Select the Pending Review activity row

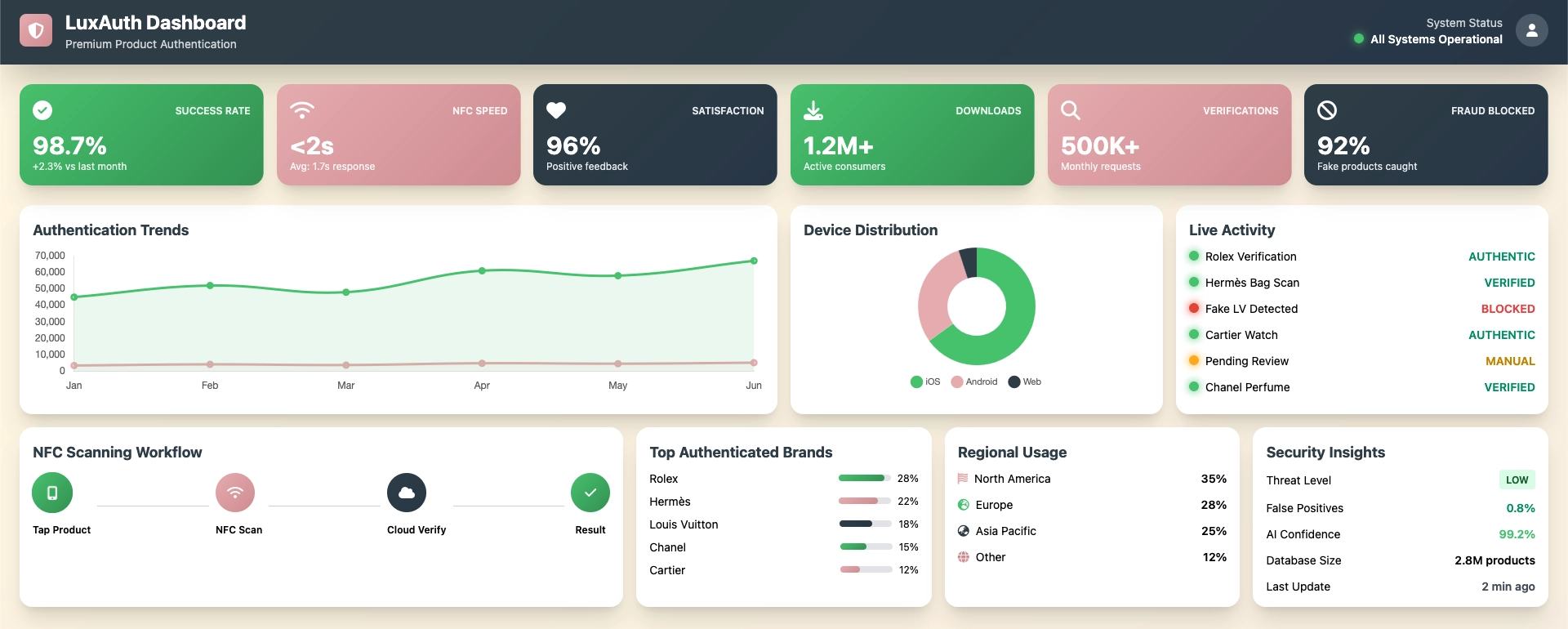1246,361
